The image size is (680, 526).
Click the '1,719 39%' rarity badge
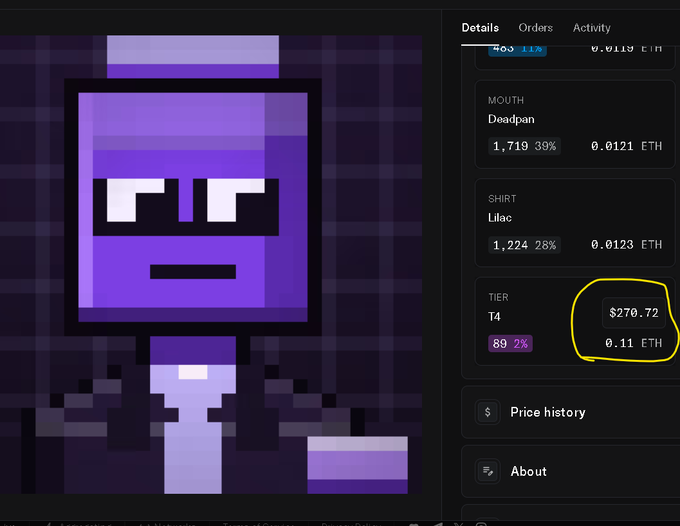tap(524, 146)
